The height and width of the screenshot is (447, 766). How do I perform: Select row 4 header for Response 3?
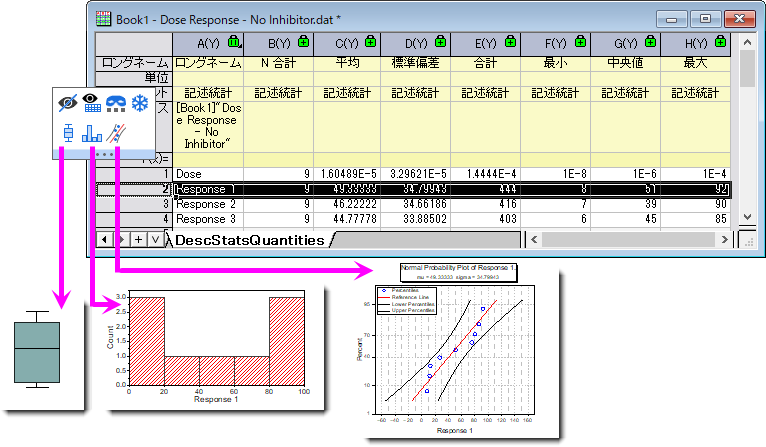[134, 219]
